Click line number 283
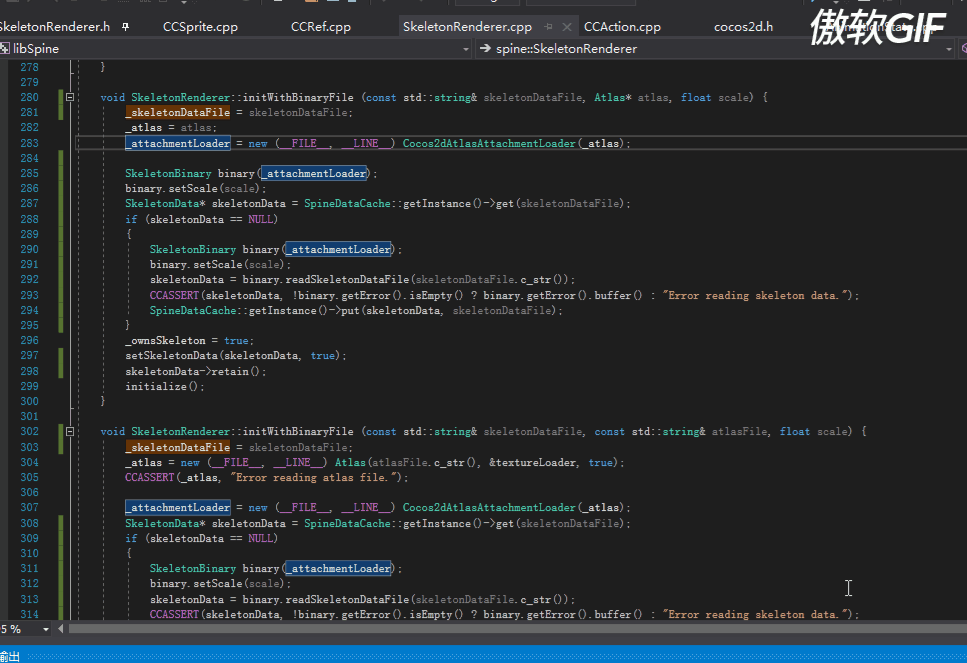Image resolution: width=967 pixels, height=663 pixels. [29, 143]
